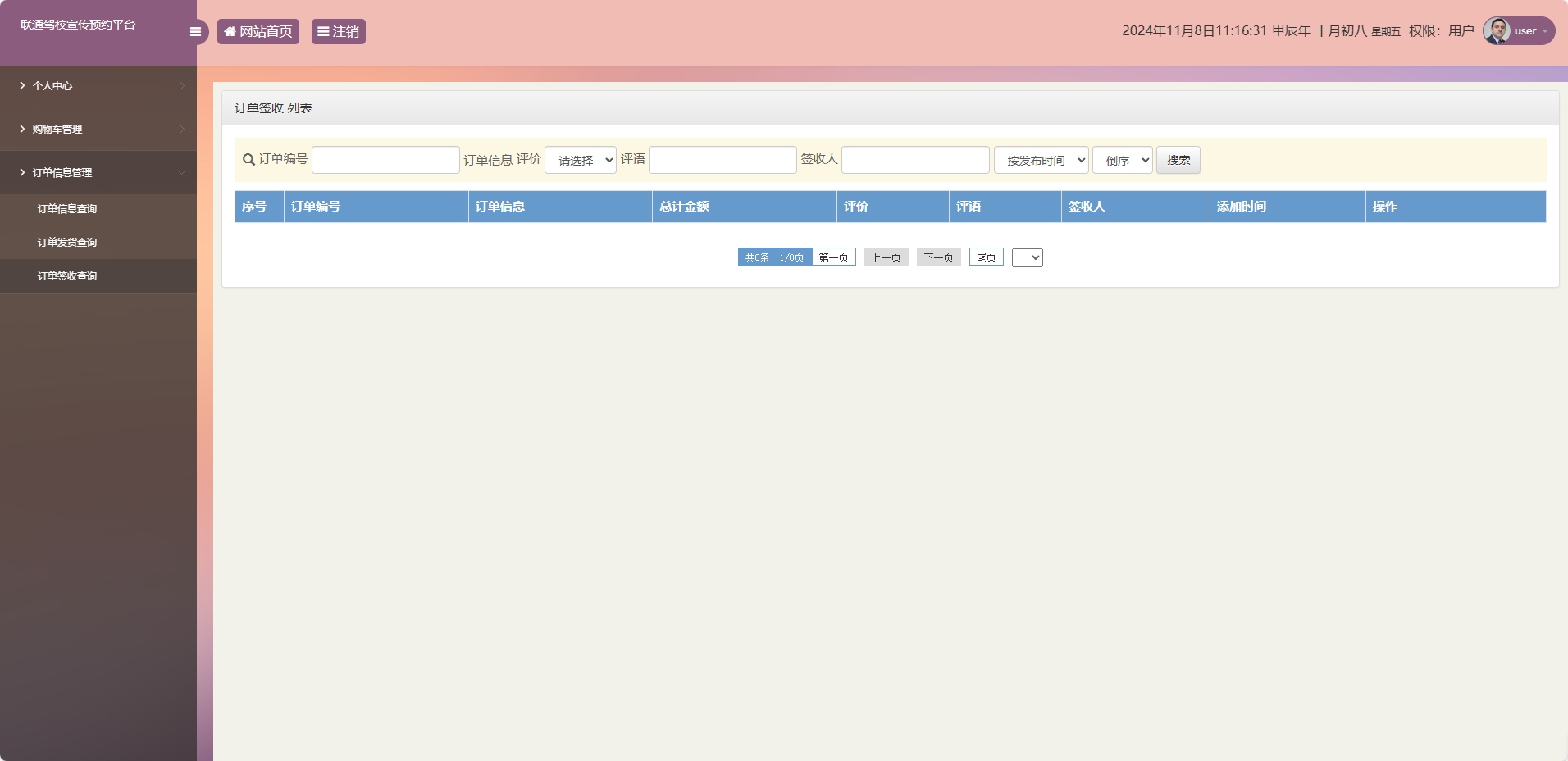The height and width of the screenshot is (761, 1568).
Task: Click the logout icon on 注销 button
Action: [x=324, y=32]
